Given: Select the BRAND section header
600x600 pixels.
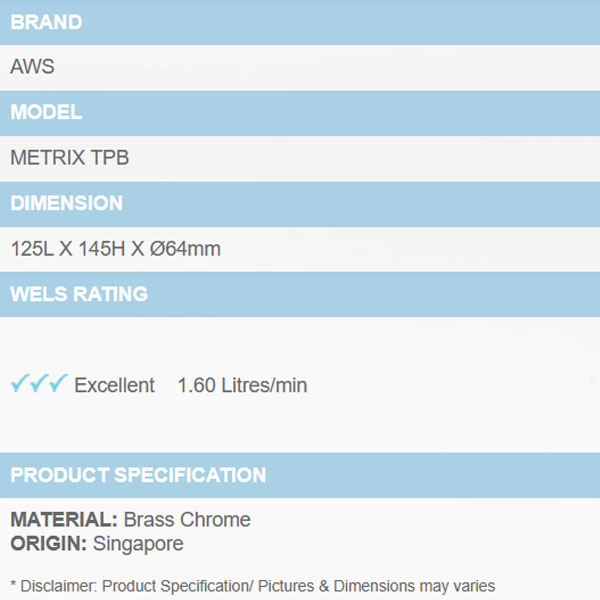Looking at the screenshot, I should (x=46, y=22).
